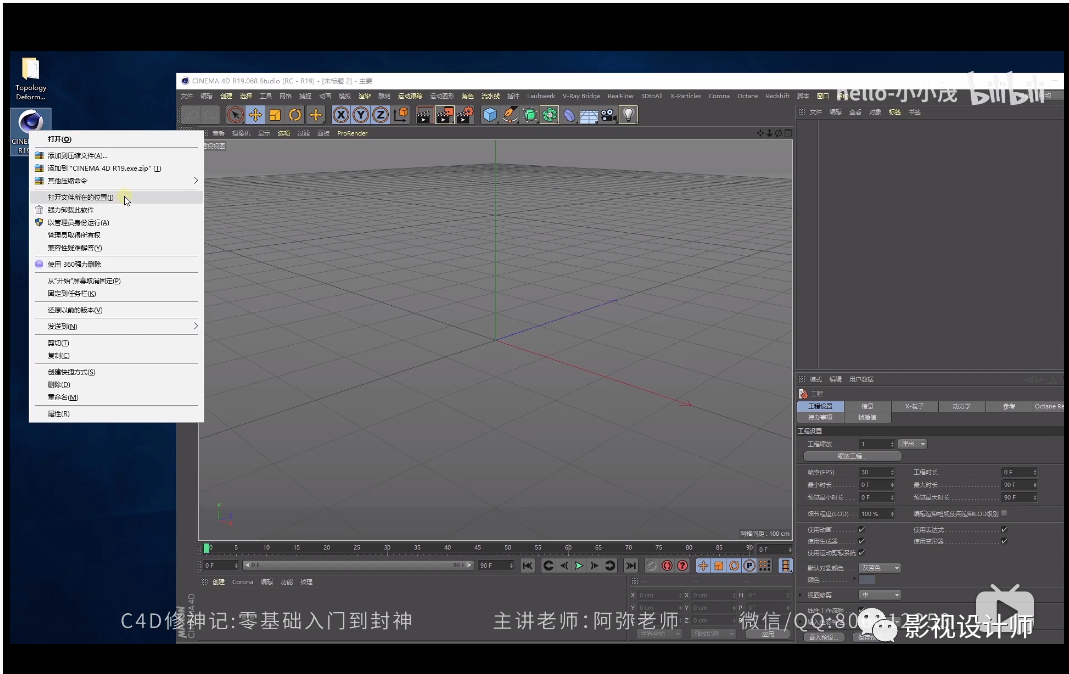Toggle parameter P keyframe icon
The image size is (1069, 674).
[x=749, y=566]
